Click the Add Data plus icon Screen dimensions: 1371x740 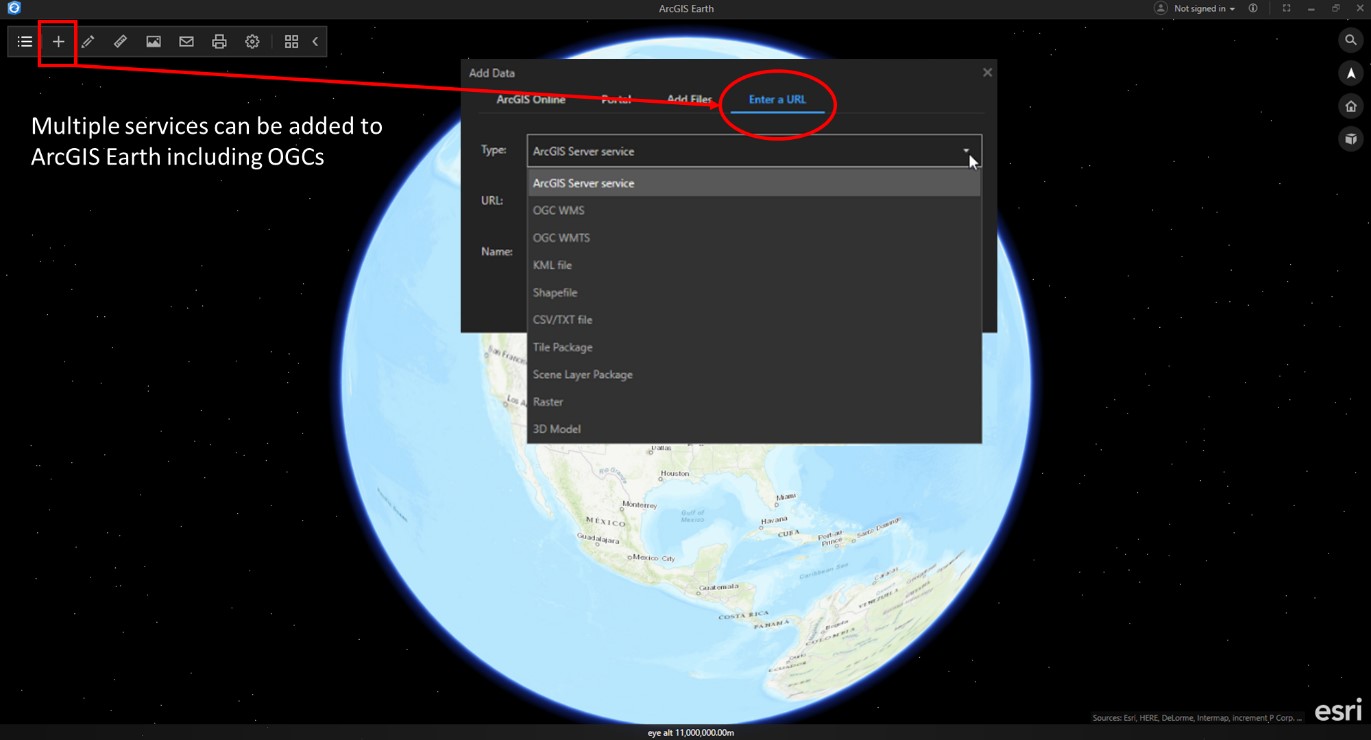(58, 42)
